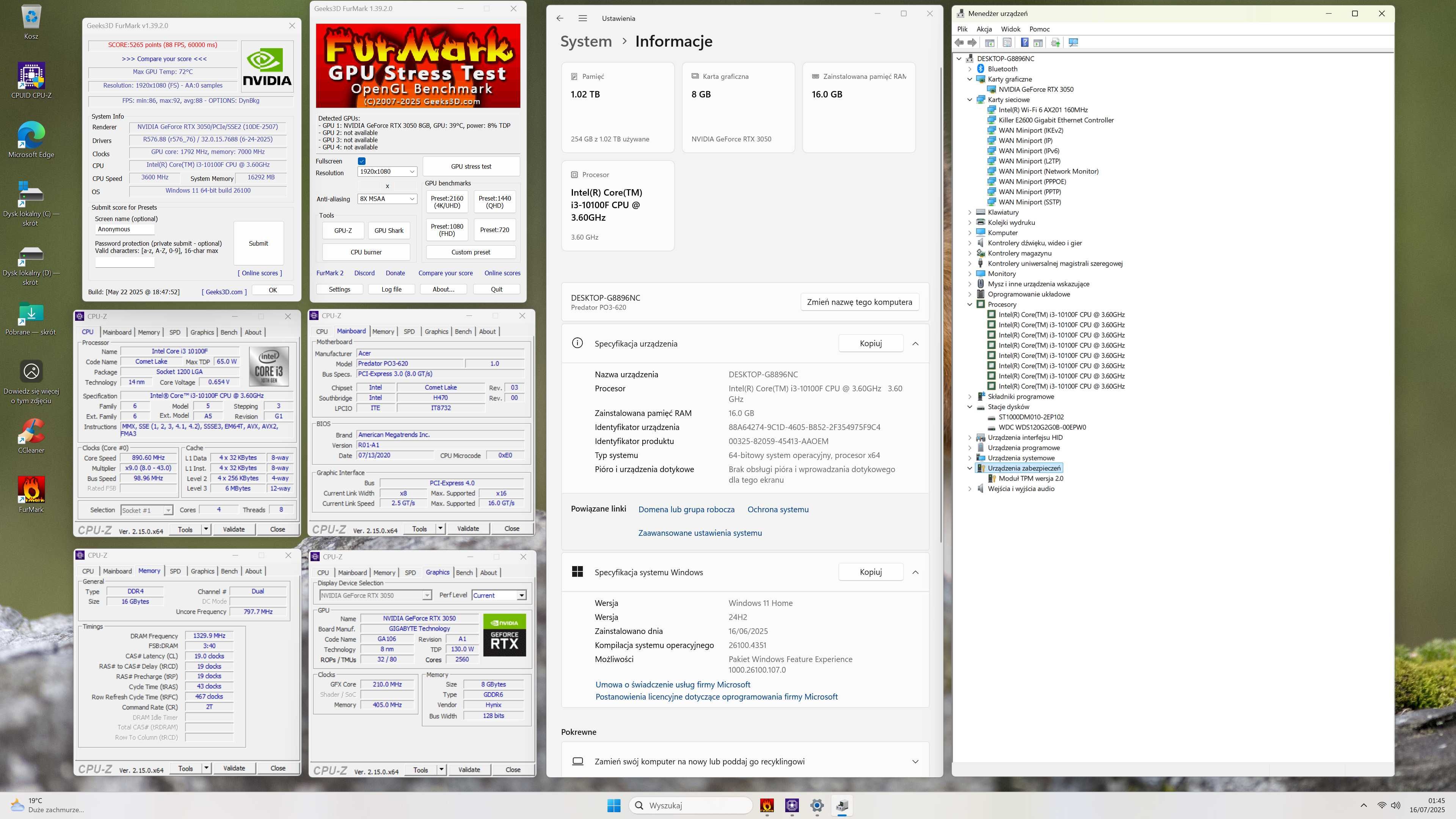1456x819 pixels.
Task: Click blue Help icon in Device Manager toolbar
Action: click(x=1024, y=43)
